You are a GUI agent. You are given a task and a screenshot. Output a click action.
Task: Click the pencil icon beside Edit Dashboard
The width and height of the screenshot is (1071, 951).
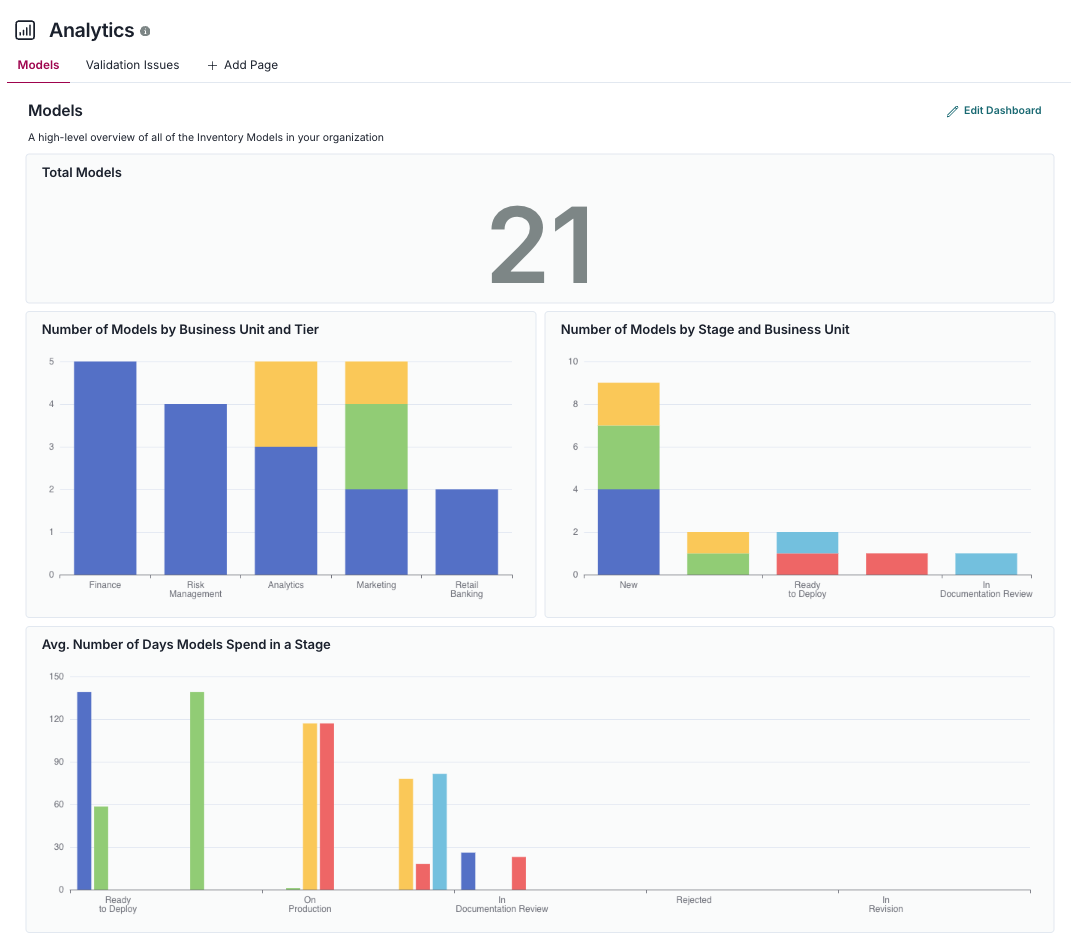pyautogui.click(x=952, y=111)
